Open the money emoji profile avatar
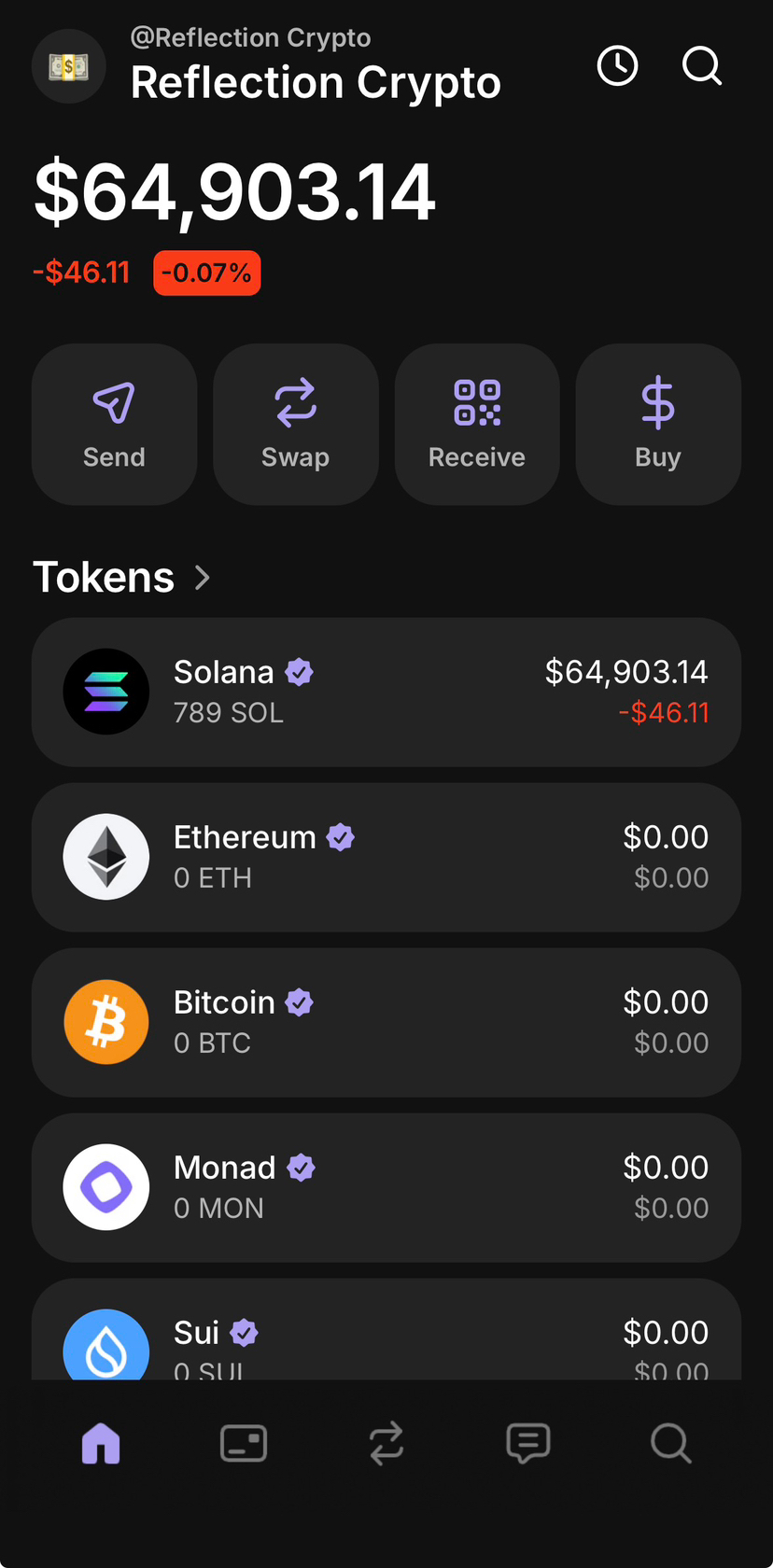The width and height of the screenshot is (773, 1568). tap(69, 66)
